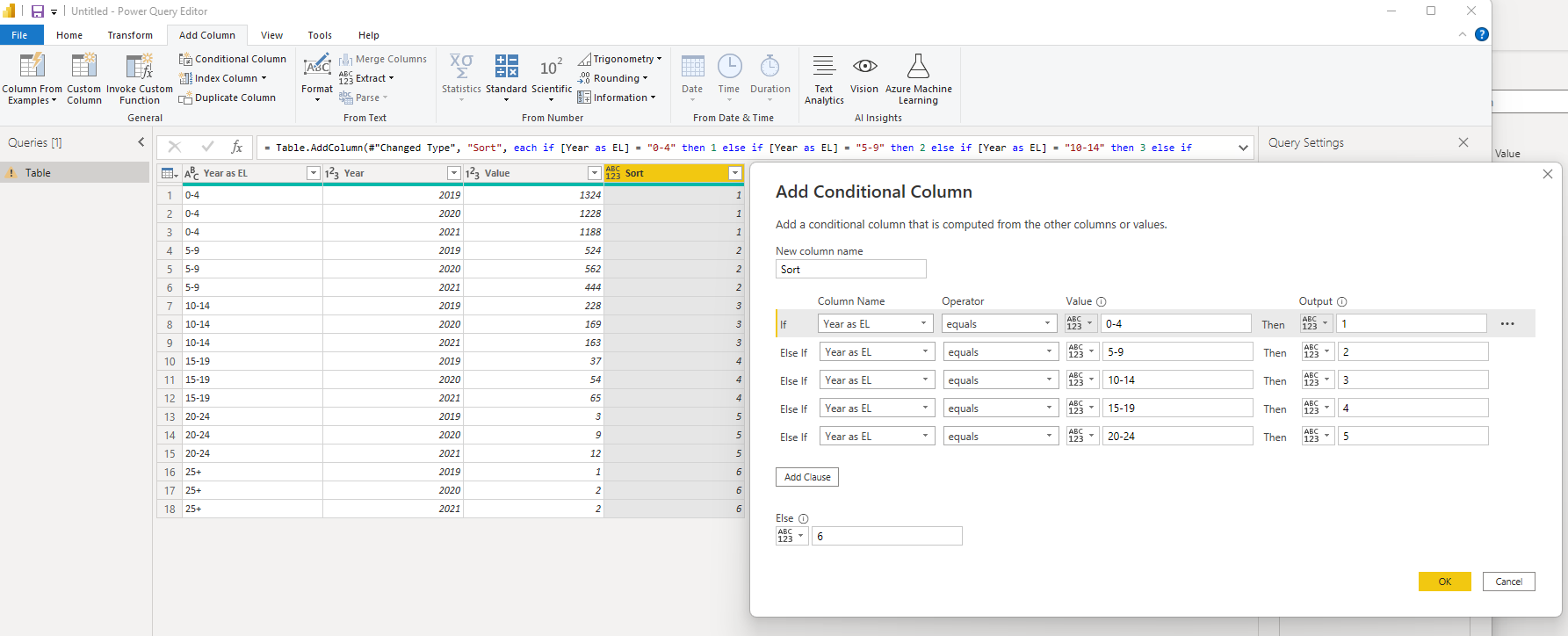Screen dimensions: 1568x636
Task: Collapse the Queries pane
Action: pos(141,142)
